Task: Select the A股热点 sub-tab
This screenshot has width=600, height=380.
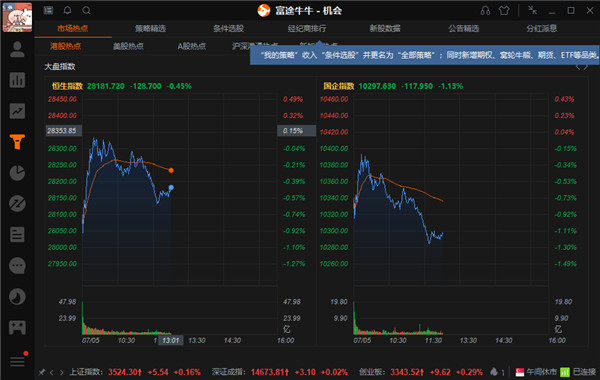Action: coord(192,46)
